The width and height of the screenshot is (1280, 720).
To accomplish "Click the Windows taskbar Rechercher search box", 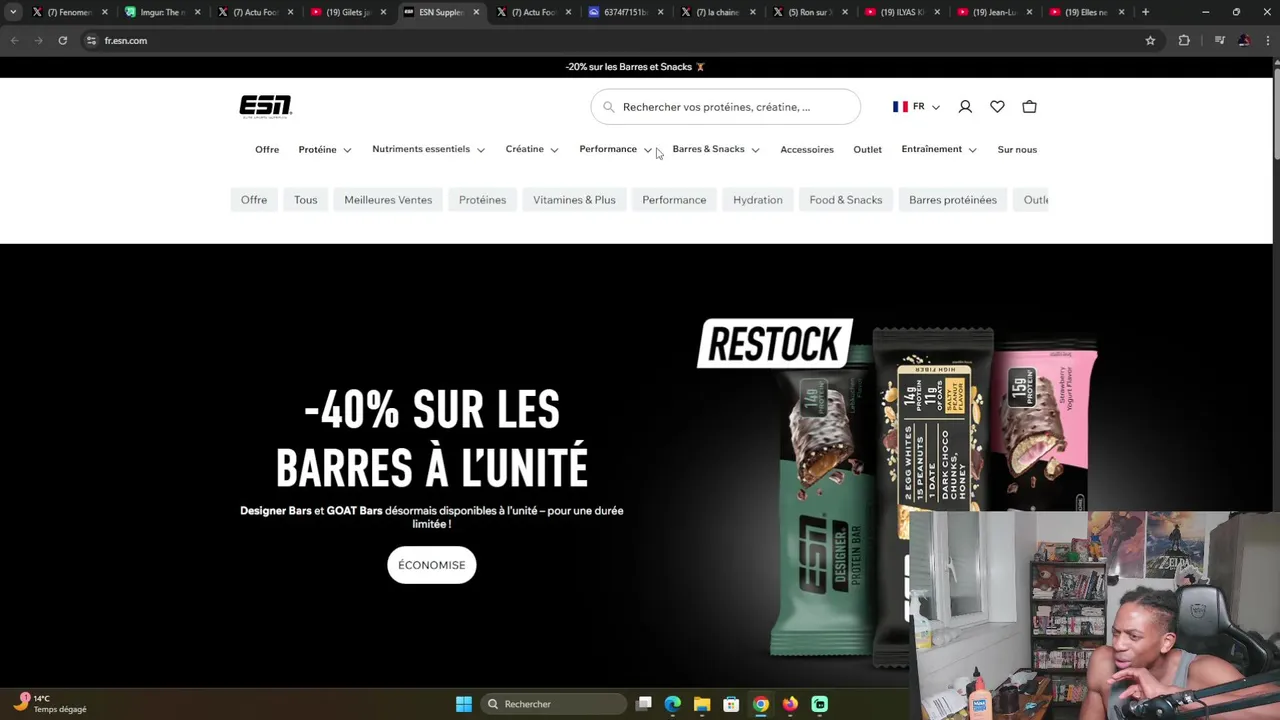I will (x=552, y=704).
